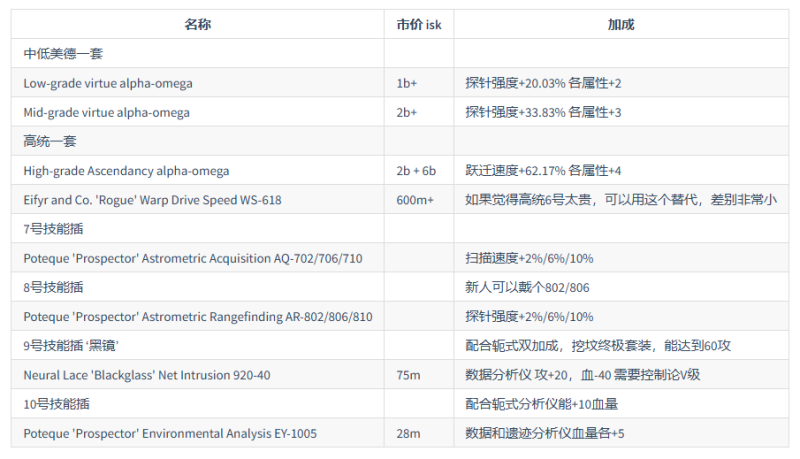Viewport: 800px width, 459px height.
Task: Click Low-grade virtue alpha-omega name cell
Action: point(108,83)
